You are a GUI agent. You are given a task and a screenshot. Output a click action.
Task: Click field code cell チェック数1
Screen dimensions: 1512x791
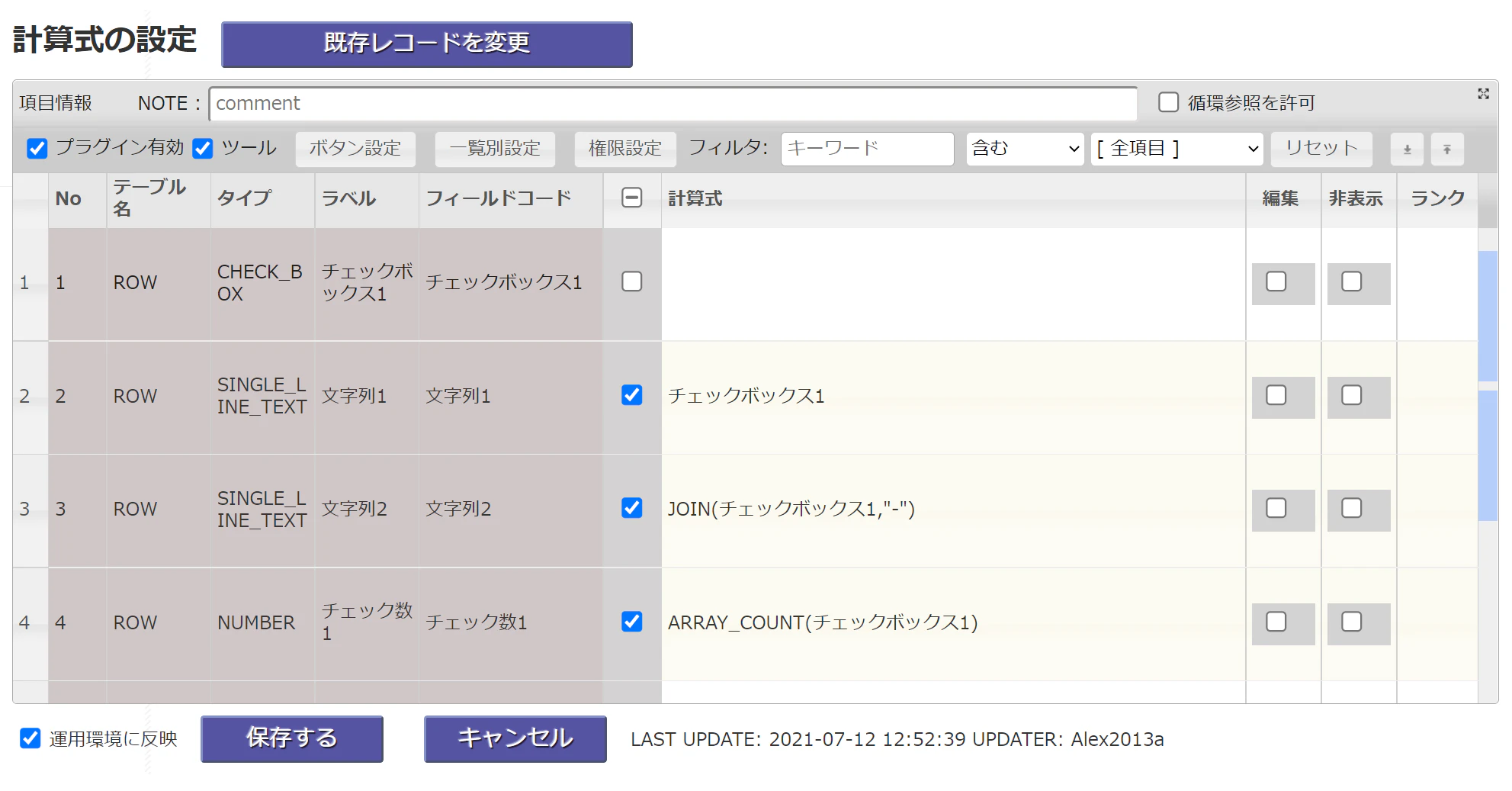pyautogui.click(x=511, y=623)
